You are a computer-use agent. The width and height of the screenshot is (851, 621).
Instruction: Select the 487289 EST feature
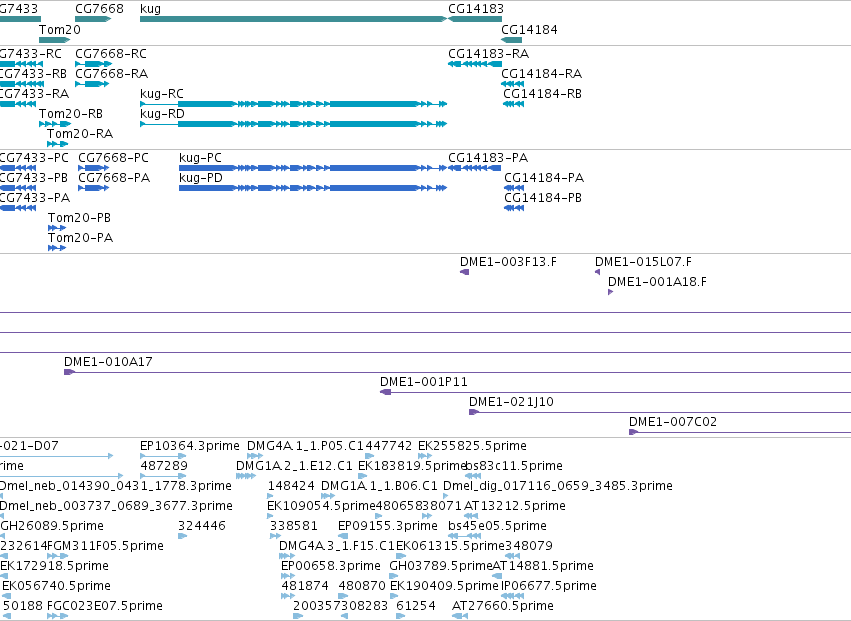coord(163,476)
